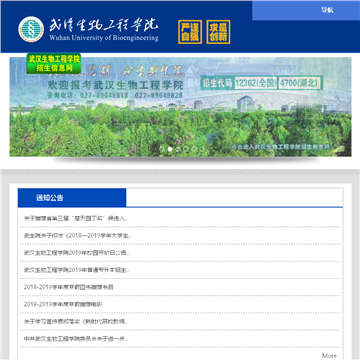Select the third carousel dot

click(178, 149)
